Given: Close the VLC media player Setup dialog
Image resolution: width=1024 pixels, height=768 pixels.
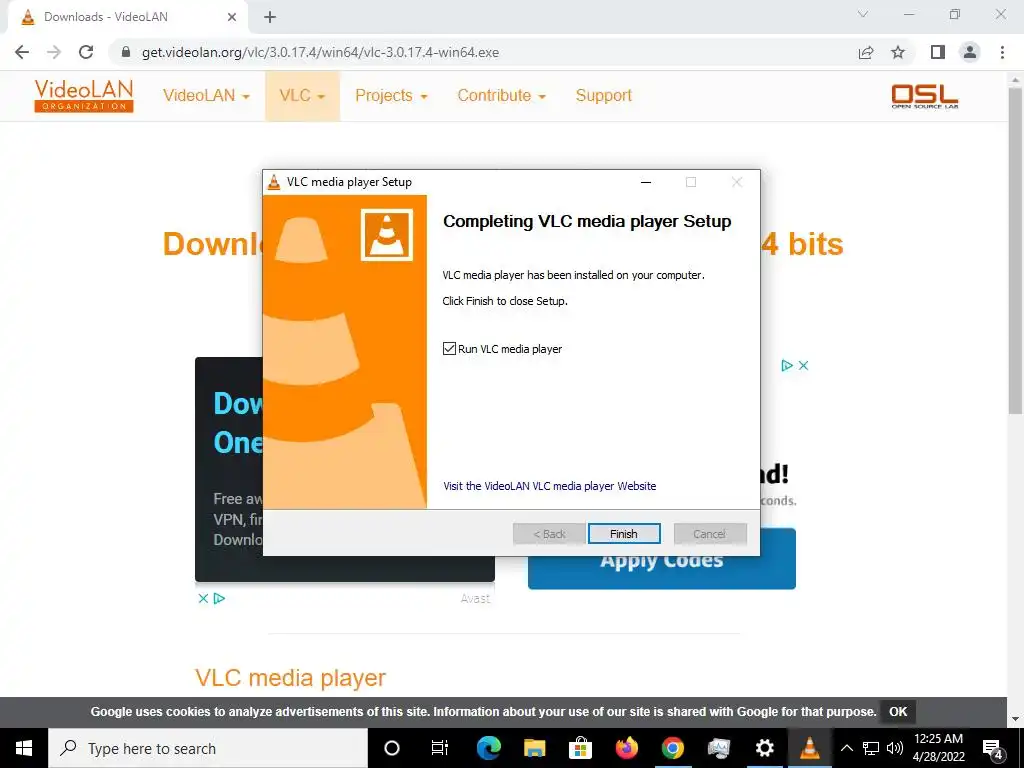Looking at the screenshot, I should [737, 182].
